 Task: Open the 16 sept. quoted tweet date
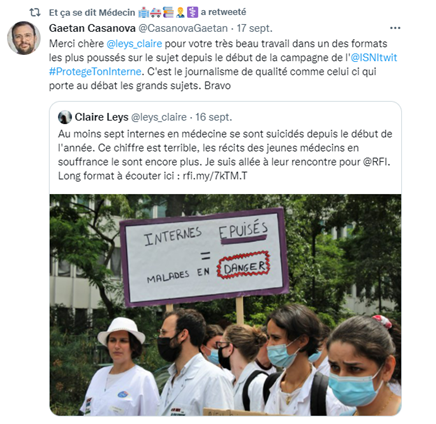tap(213, 117)
